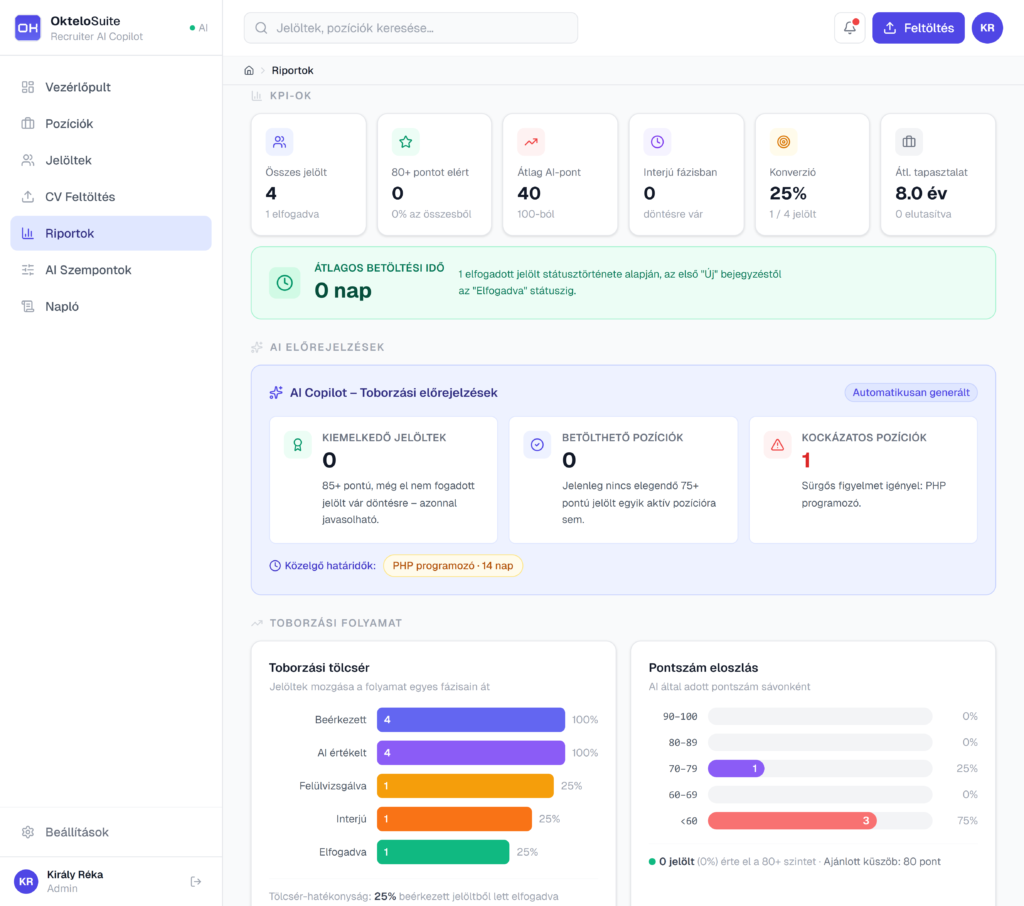Click the clock icon in Átlagos betöltési idő
Viewport: 1024px width, 906px height.
[x=285, y=283]
